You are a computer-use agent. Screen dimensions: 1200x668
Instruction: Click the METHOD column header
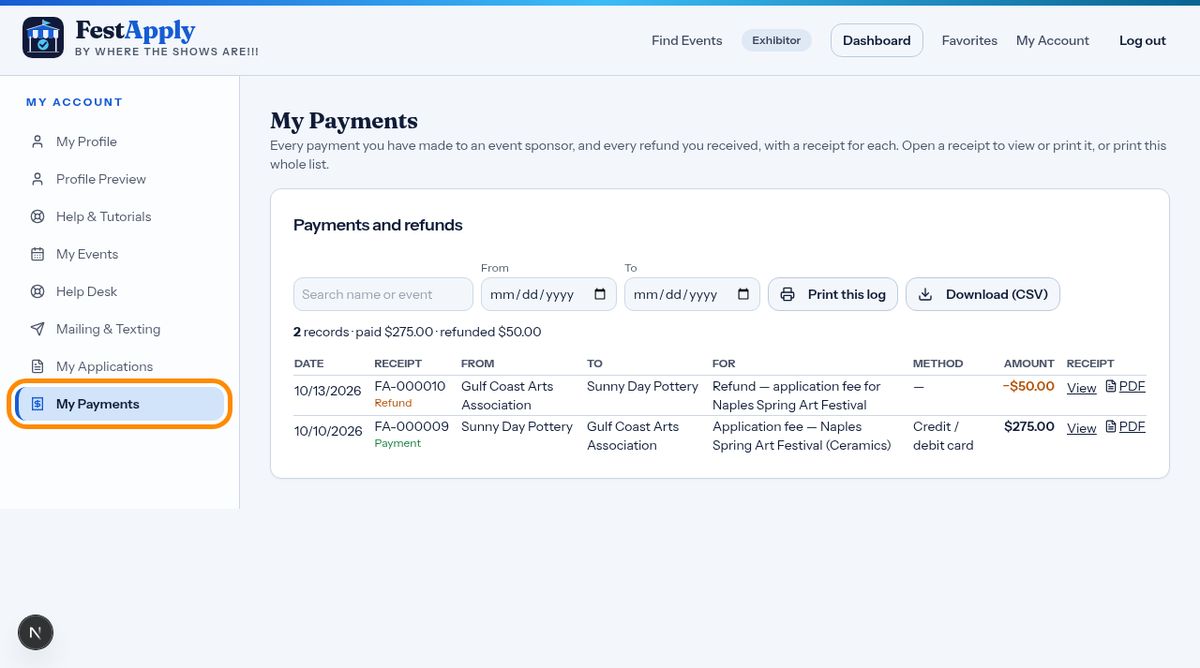[938, 363]
